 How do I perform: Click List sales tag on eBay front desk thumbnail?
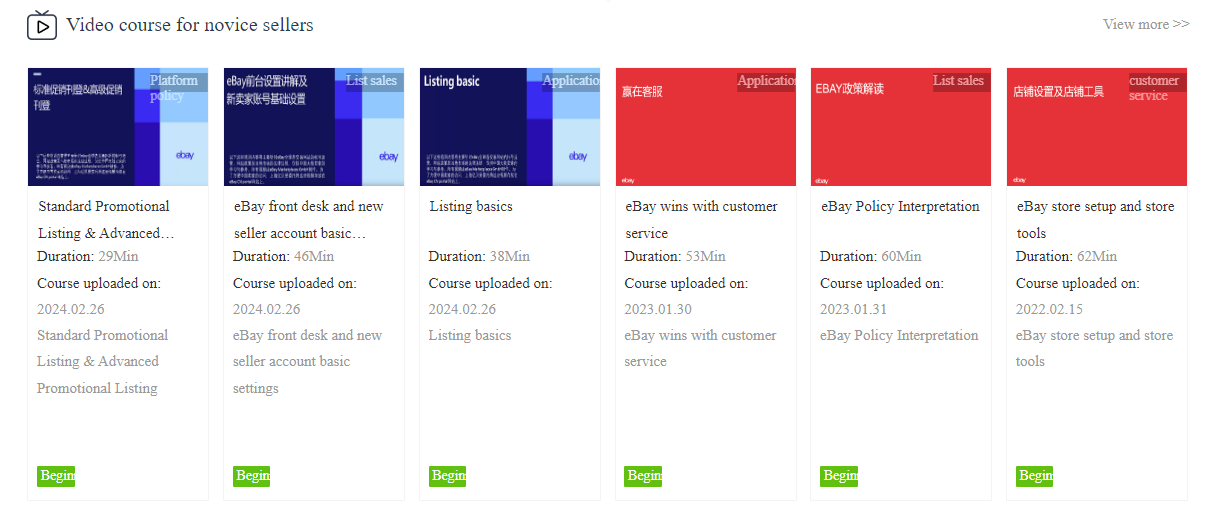373,81
